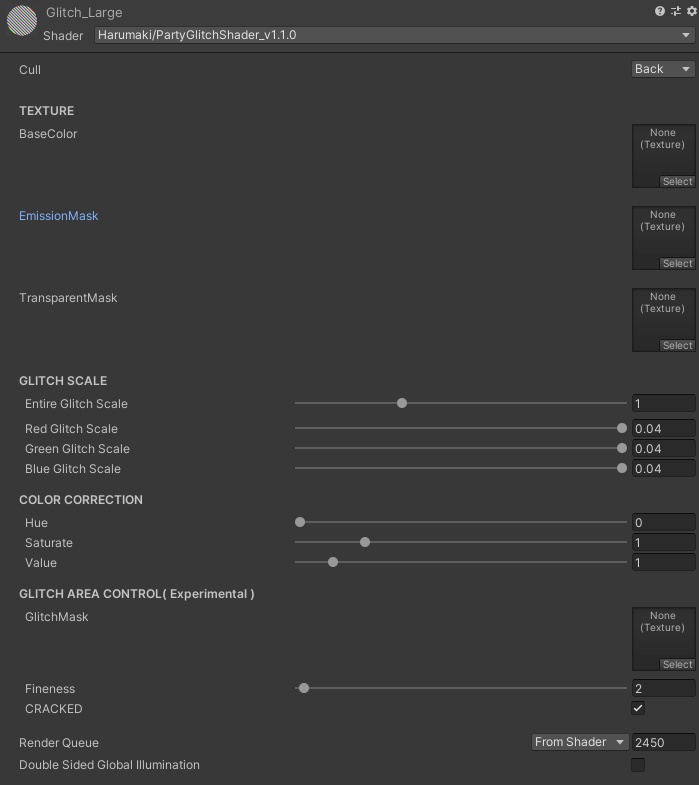The height and width of the screenshot is (785, 699).
Task: Click the Red Glitch Scale value field
Action: pos(663,429)
